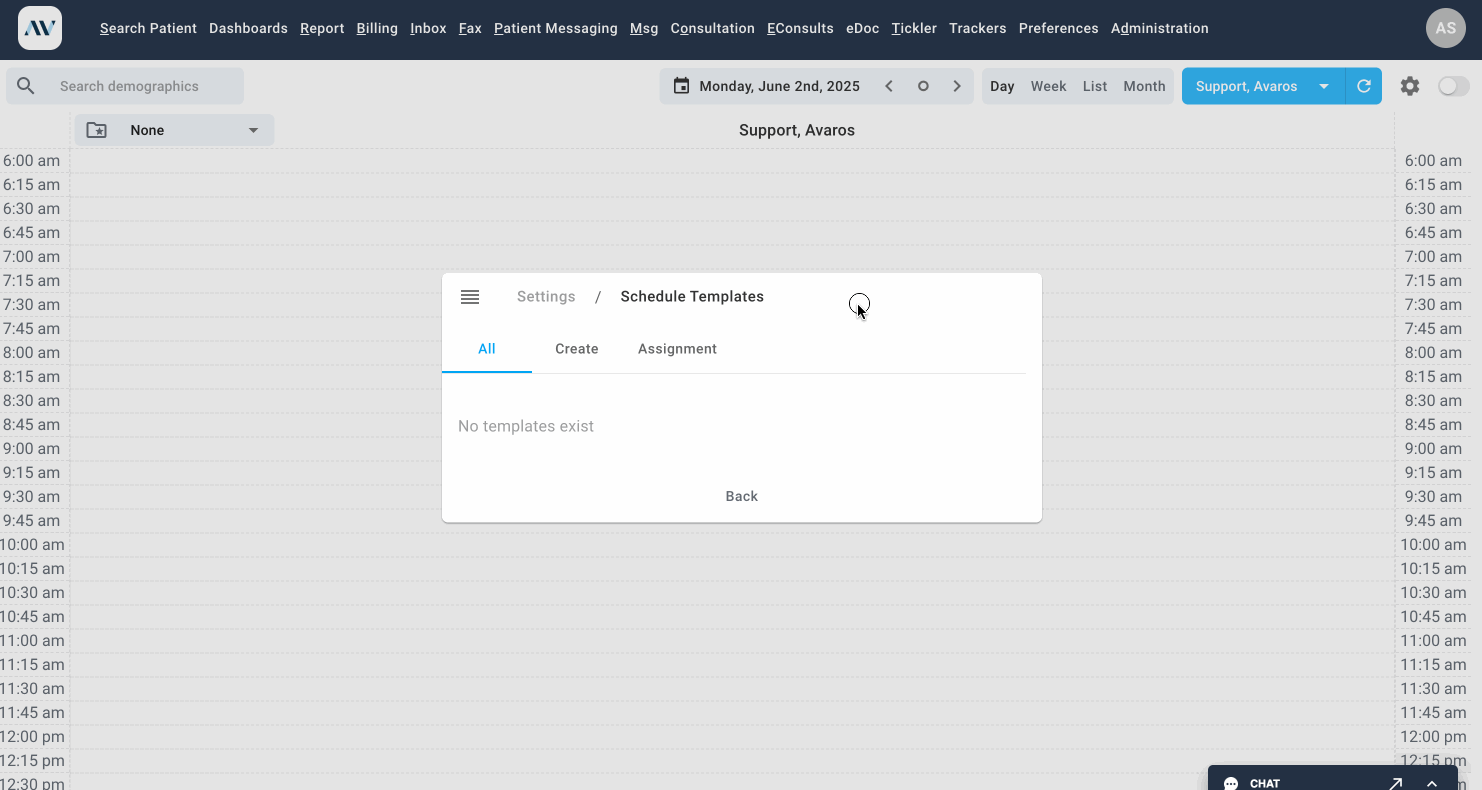Click the left 8:00 am time label
This screenshot has height=790, width=1482.
[32, 352]
